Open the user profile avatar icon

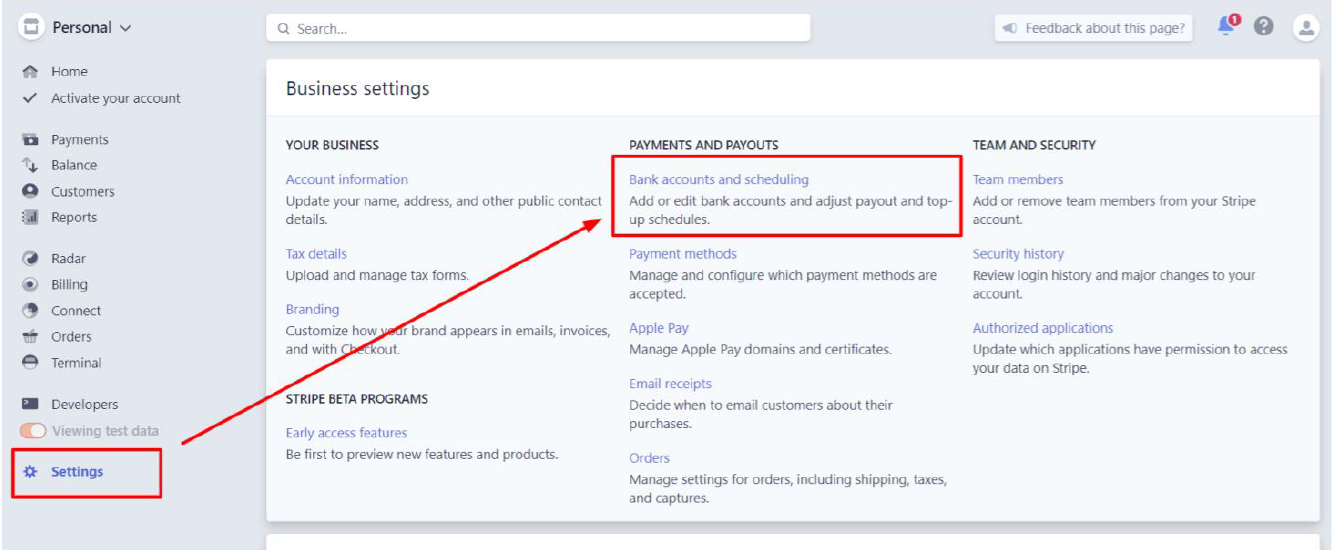coord(1306,28)
